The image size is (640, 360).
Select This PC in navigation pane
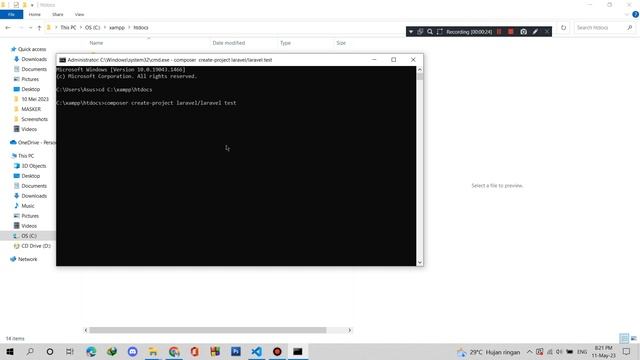(26, 156)
